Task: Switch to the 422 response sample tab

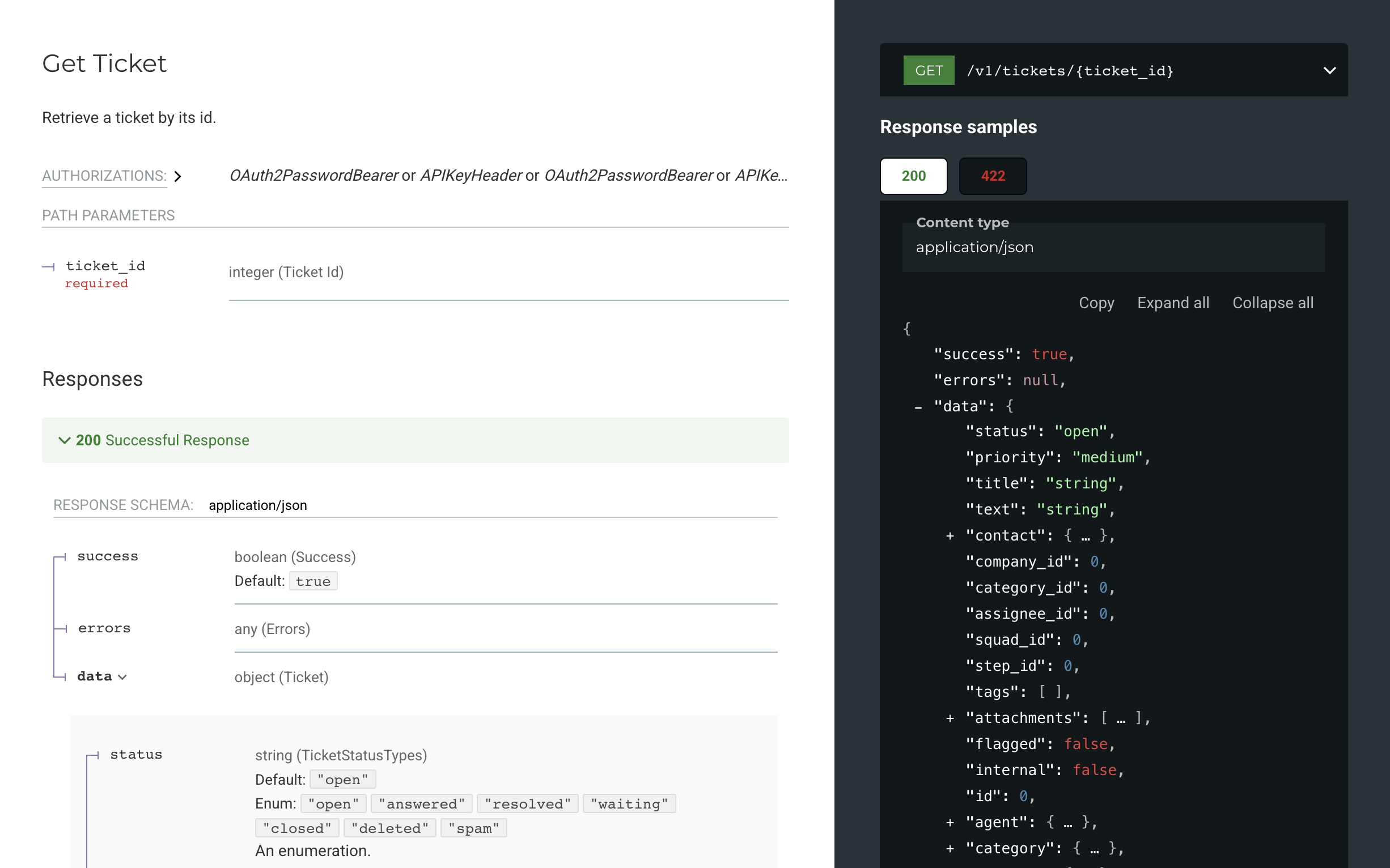Action: click(x=993, y=176)
